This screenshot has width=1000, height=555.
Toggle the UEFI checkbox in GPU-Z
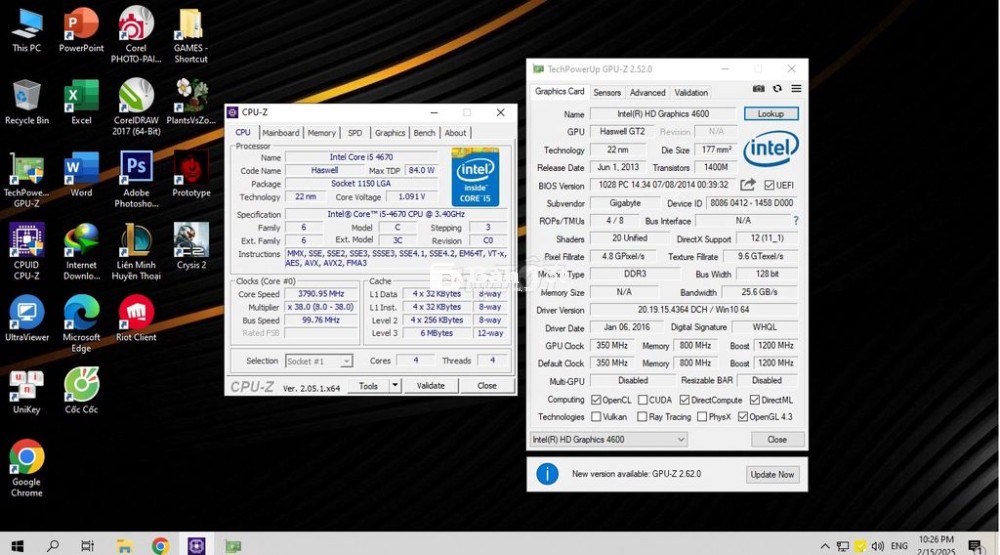pos(769,185)
